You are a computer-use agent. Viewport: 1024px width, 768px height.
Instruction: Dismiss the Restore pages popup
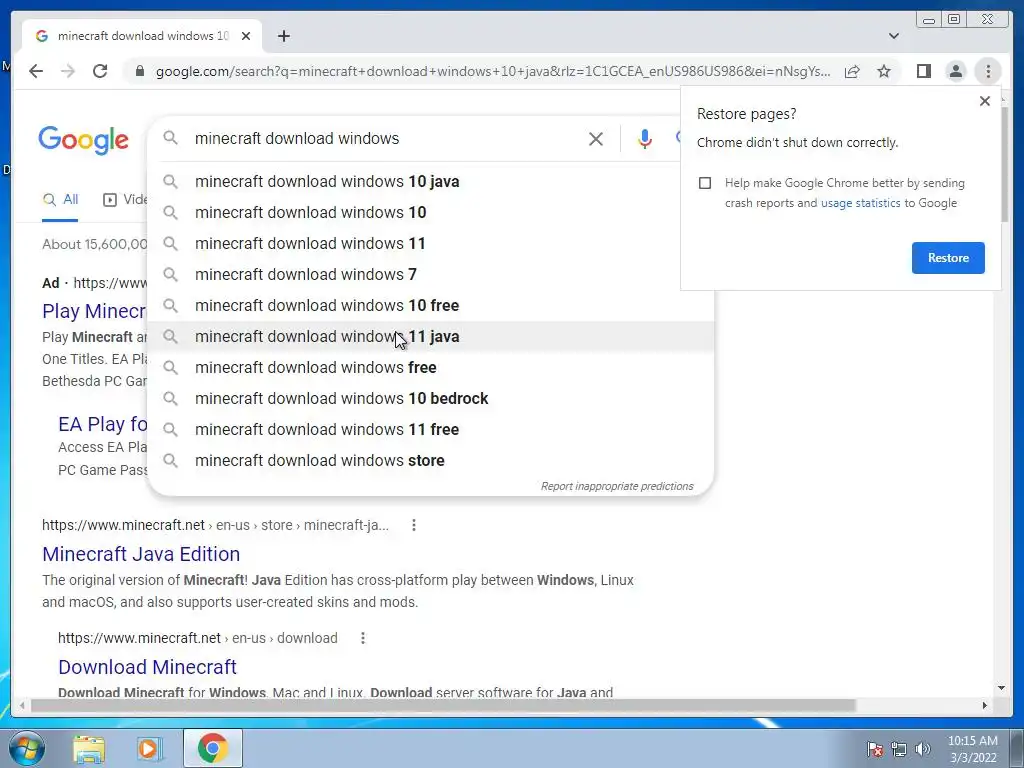tap(985, 101)
